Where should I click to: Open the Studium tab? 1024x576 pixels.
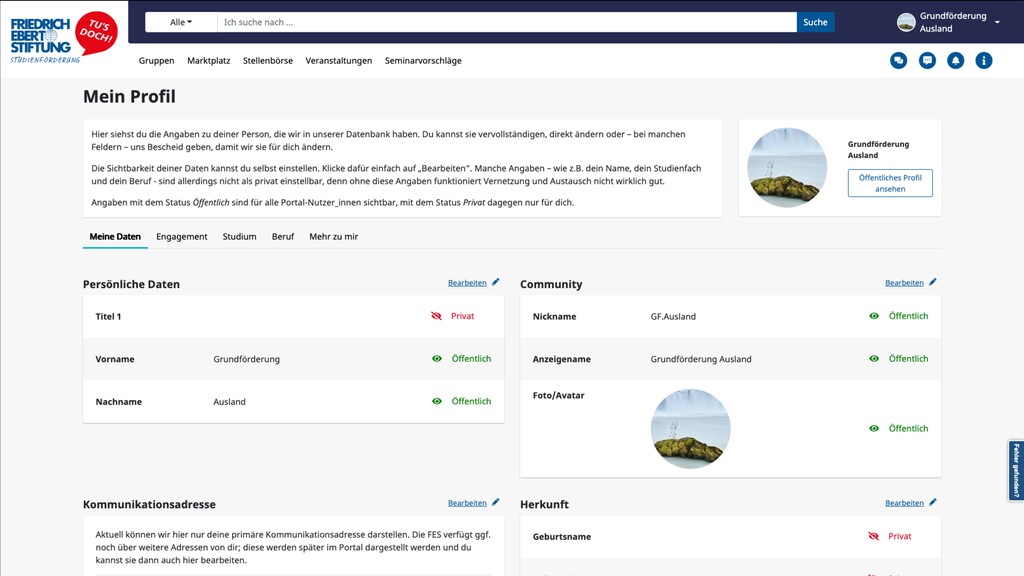tap(239, 237)
